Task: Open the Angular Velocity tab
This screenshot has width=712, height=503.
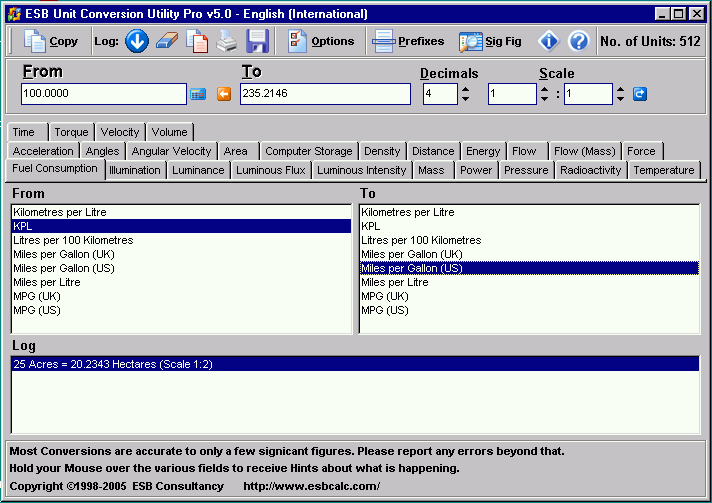Action: point(172,151)
